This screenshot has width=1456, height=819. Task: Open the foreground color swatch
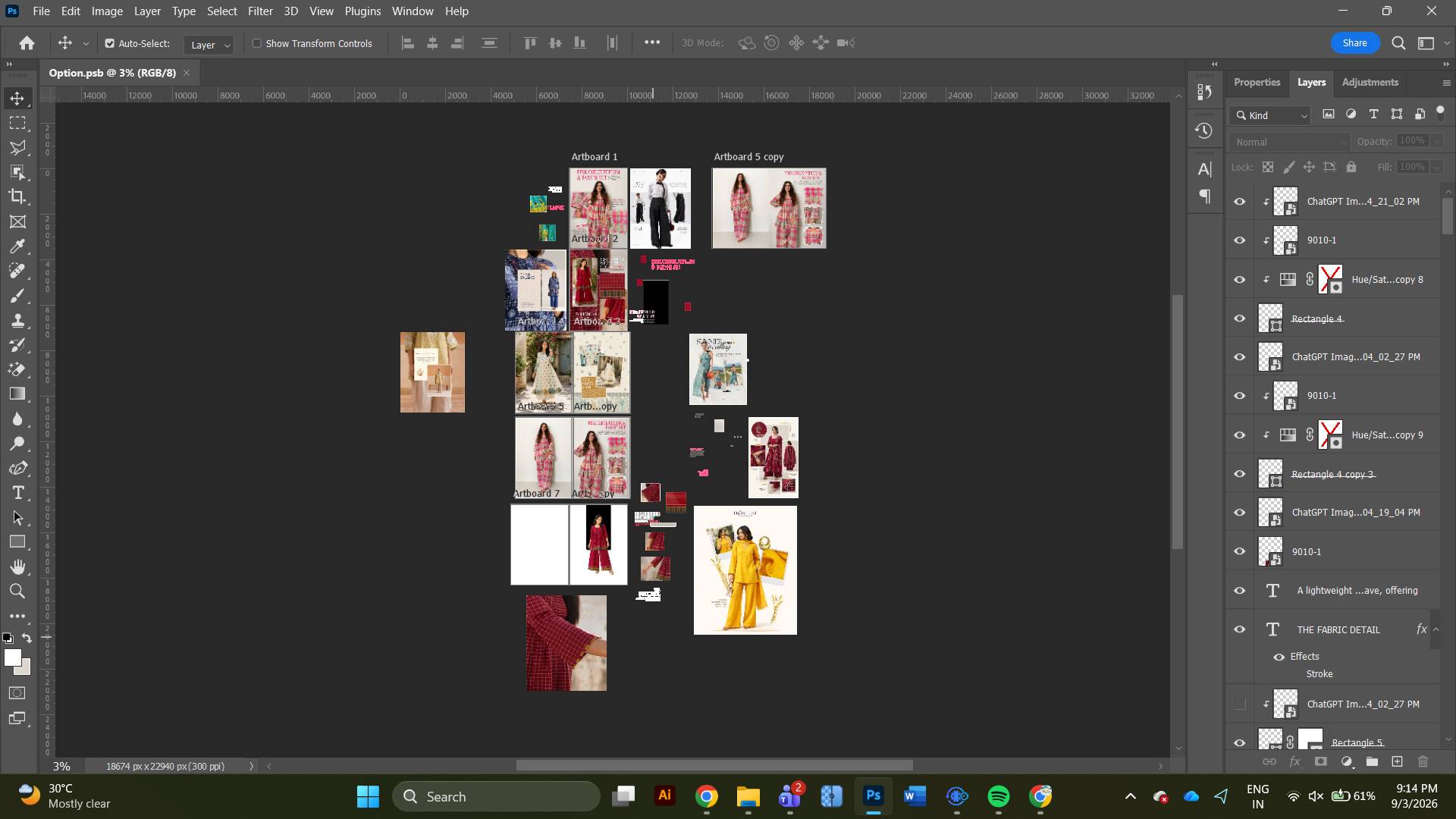[x=12, y=658]
